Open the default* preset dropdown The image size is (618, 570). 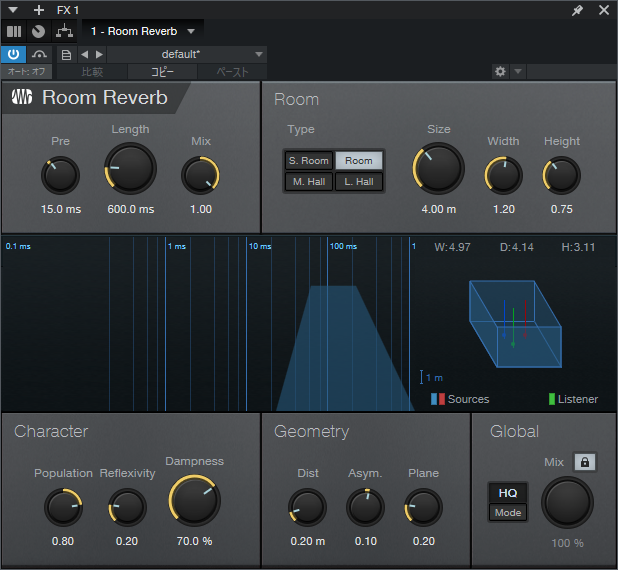(x=187, y=54)
